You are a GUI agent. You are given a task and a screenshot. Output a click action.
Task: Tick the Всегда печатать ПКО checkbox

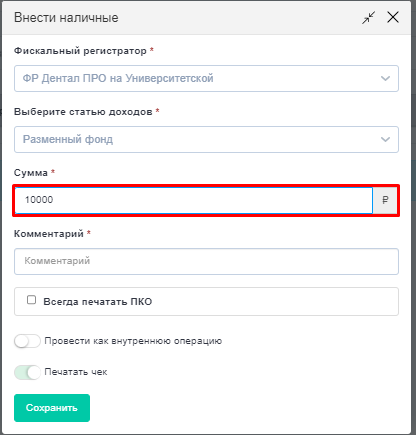click(31, 300)
